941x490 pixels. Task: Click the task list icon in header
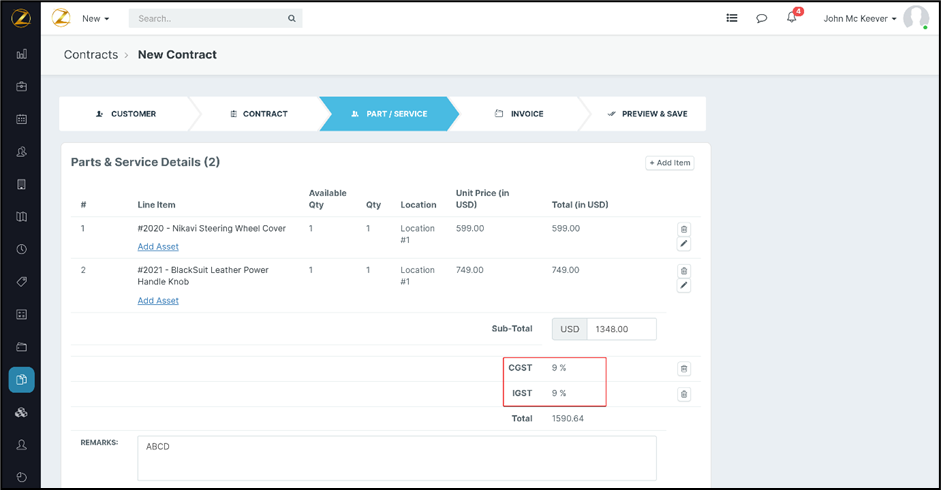pyautogui.click(x=732, y=18)
